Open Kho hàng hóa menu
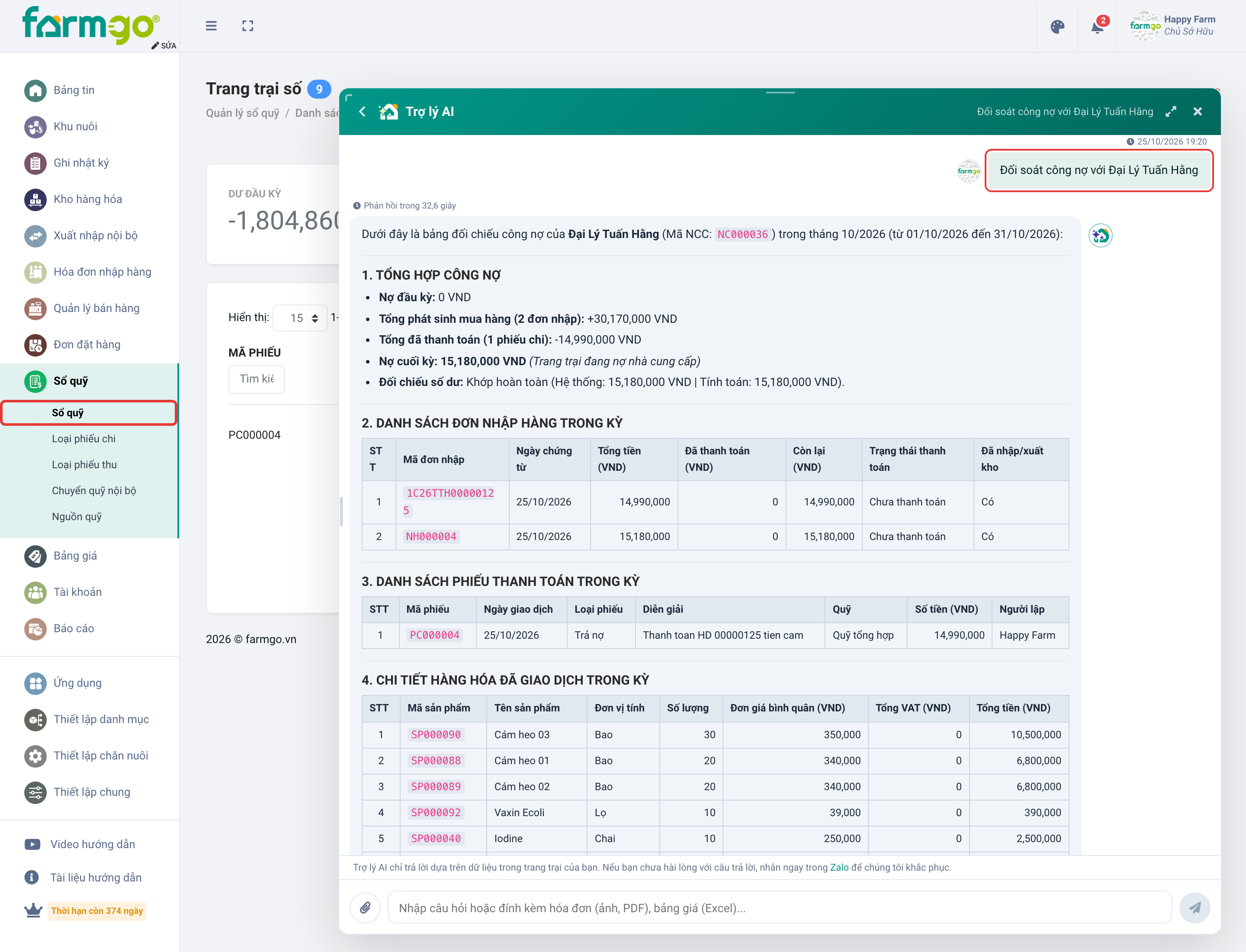This screenshot has height=952, width=1246. tap(90, 199)
